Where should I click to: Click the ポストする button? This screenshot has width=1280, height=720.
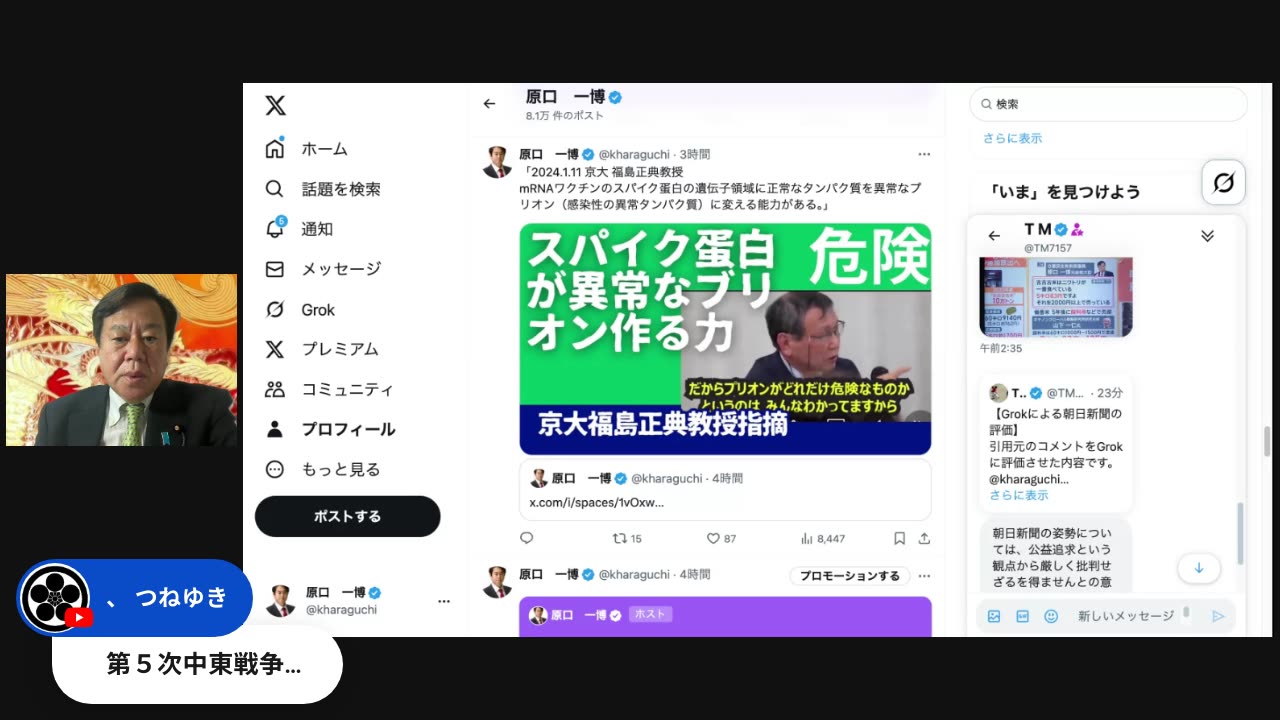(347, 516)
